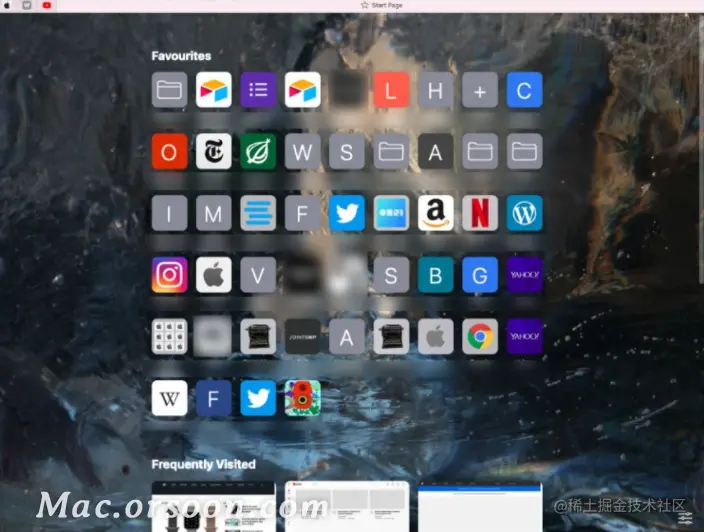Open the Wikipedia favourite
This screenshot has width=704, height=532.
[x=169, y=398]
